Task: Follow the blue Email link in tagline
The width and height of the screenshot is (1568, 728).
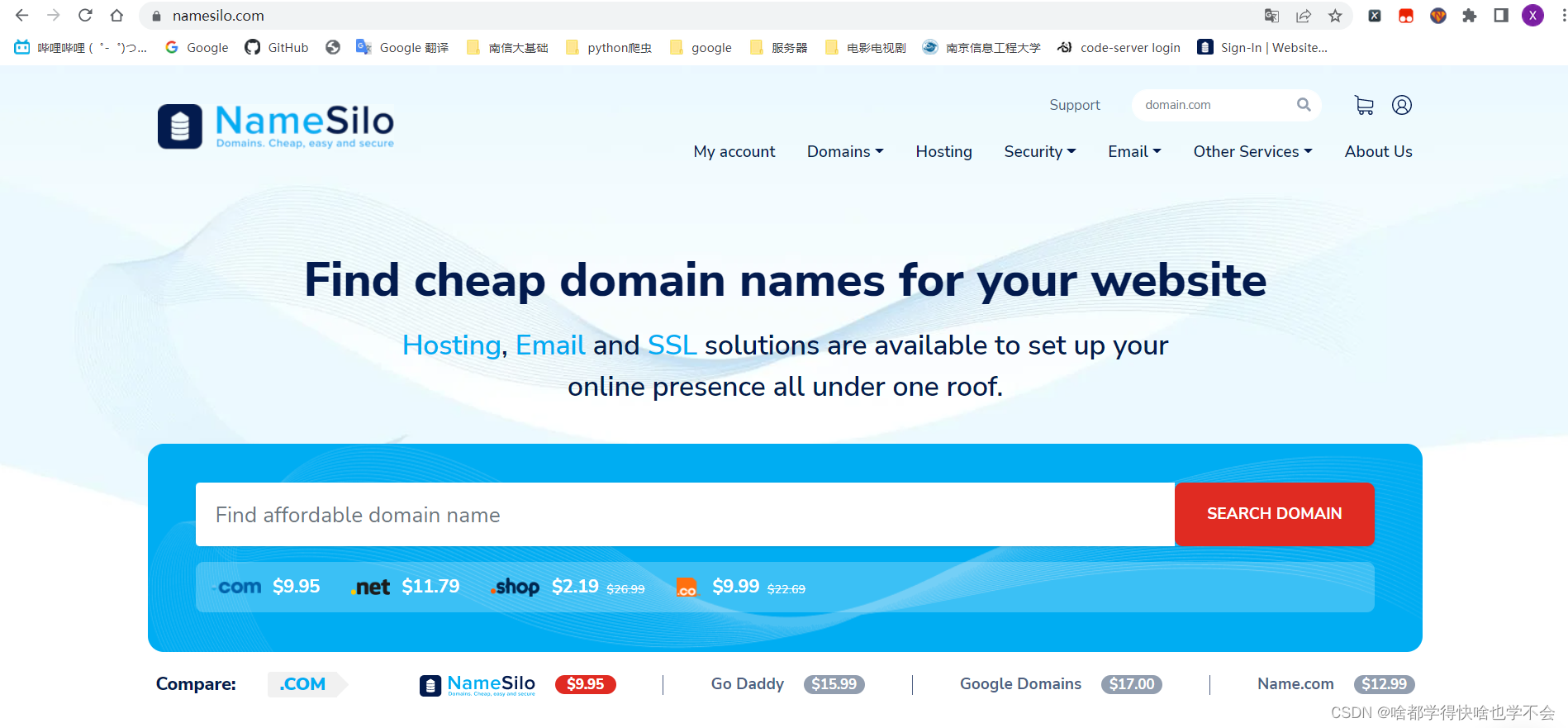Action: click(x=550, y=345)
